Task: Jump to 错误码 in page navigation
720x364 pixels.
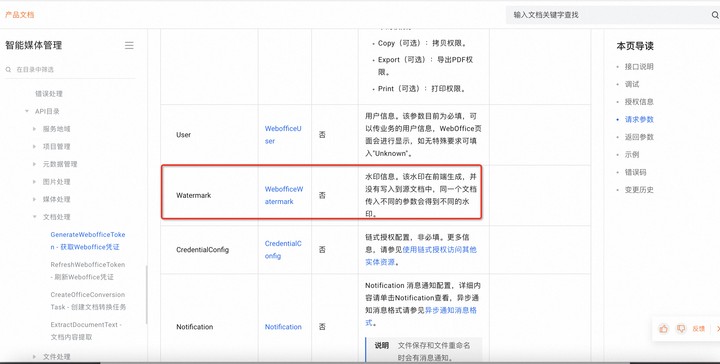Action: [x=635, y=172]
